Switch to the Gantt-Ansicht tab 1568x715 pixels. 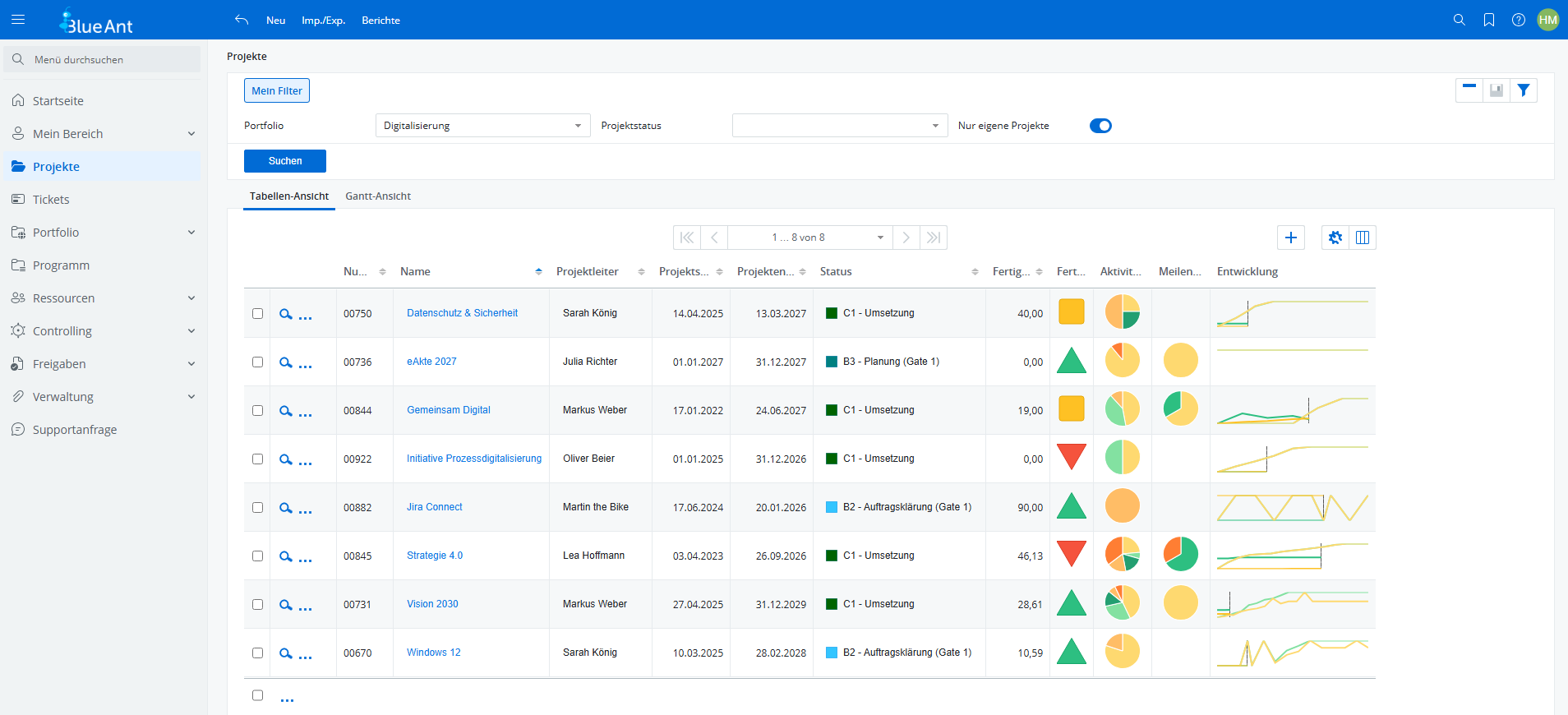(x=378, y=196)
